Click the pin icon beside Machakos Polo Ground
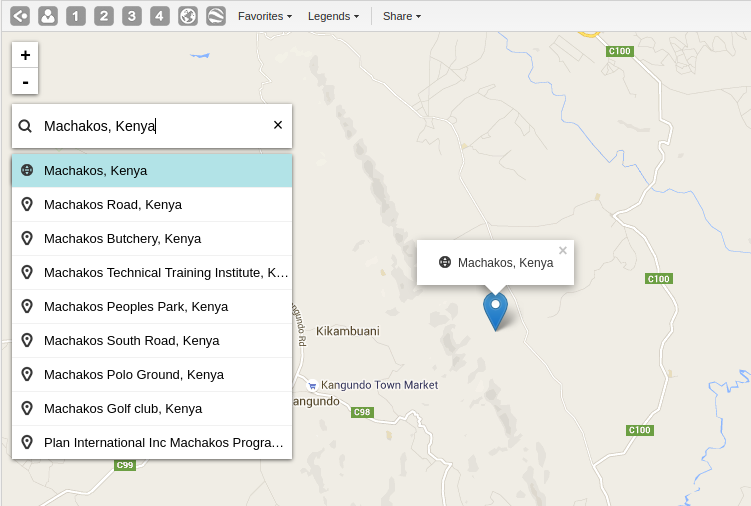This screenshot has height=506, width=751. click(x=27, y=375)
